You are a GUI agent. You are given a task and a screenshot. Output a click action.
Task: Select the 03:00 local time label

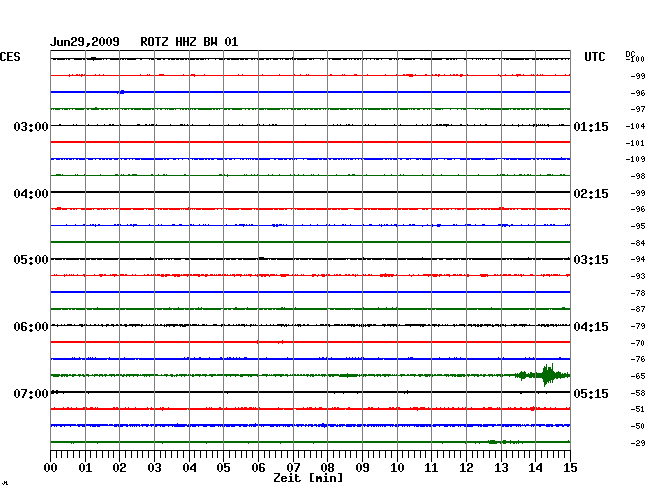[31, 126]
